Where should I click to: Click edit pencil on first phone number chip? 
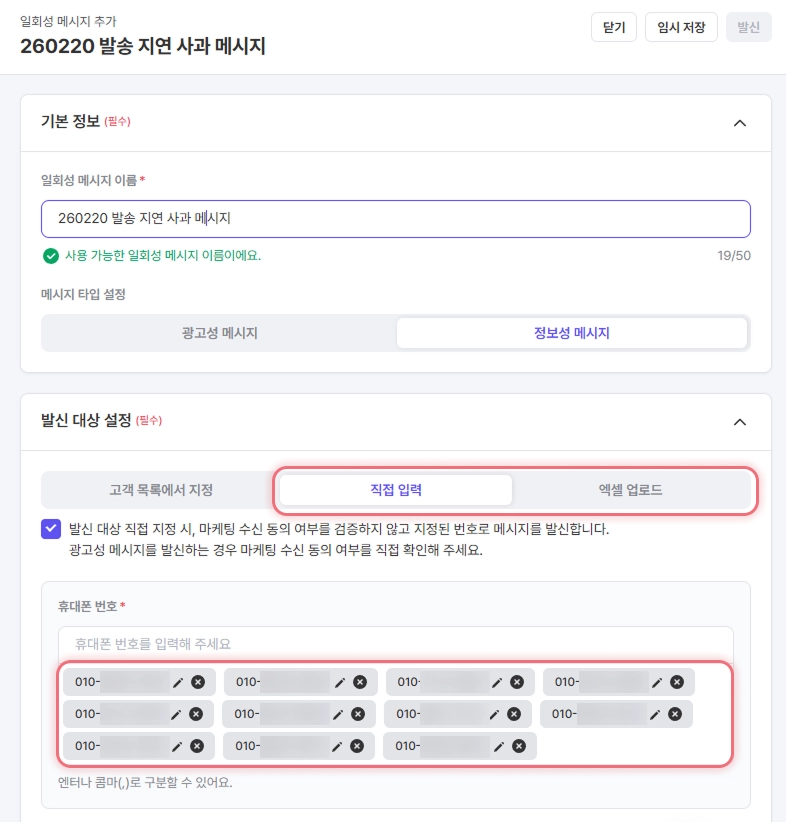(178, 682)
